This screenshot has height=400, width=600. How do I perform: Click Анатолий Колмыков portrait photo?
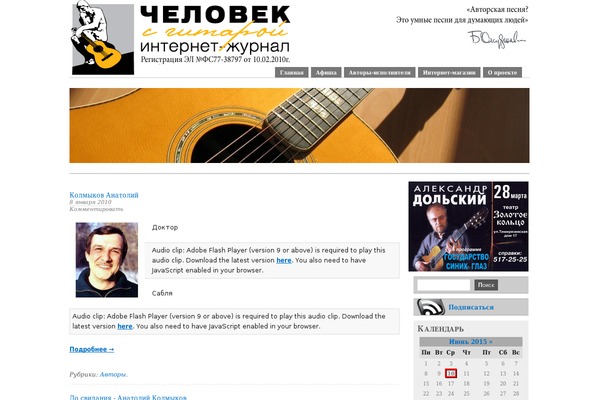point(107,260)
